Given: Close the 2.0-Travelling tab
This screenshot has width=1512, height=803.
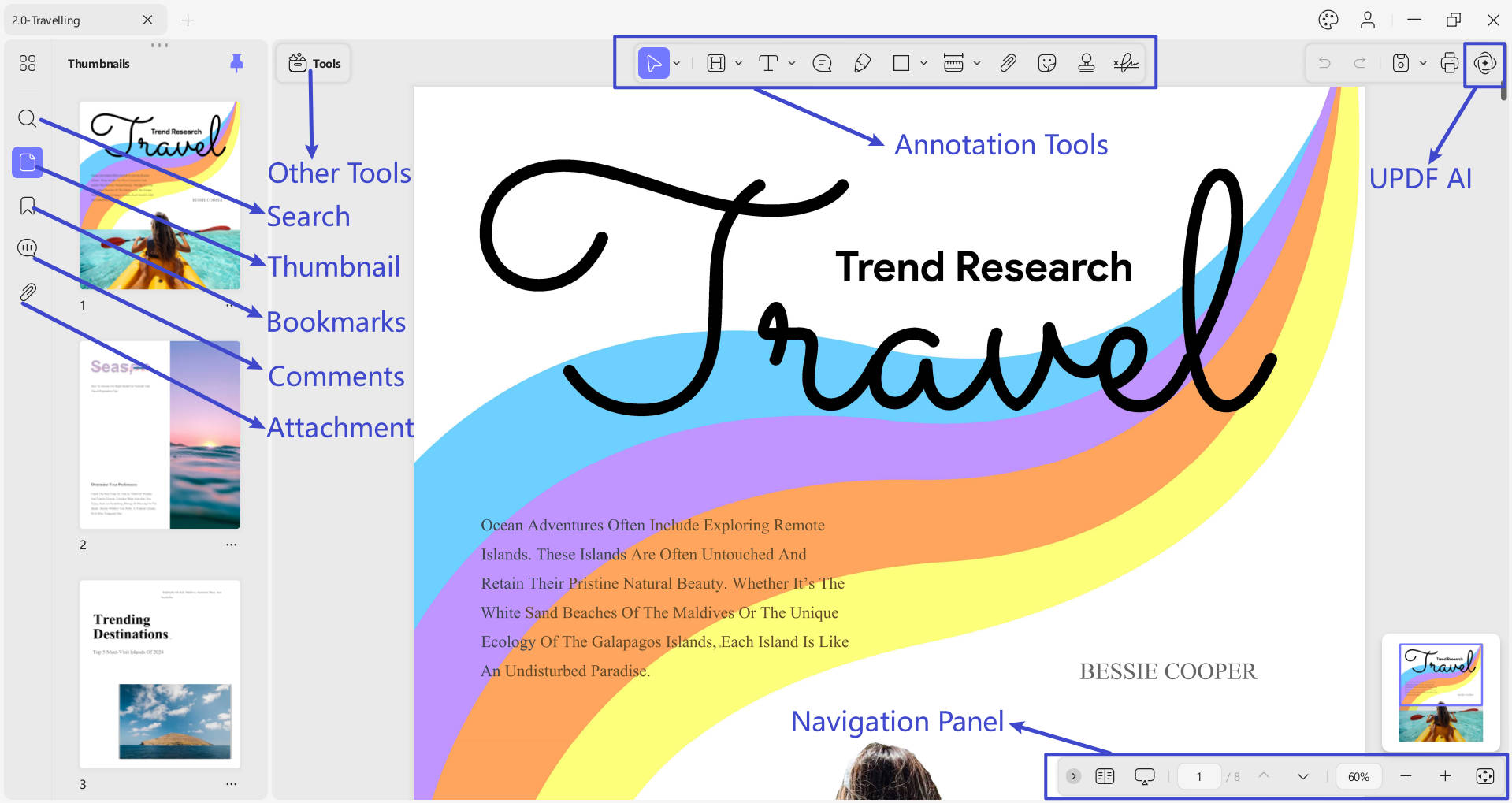Looking at the screenshot, I should (147, 20).
